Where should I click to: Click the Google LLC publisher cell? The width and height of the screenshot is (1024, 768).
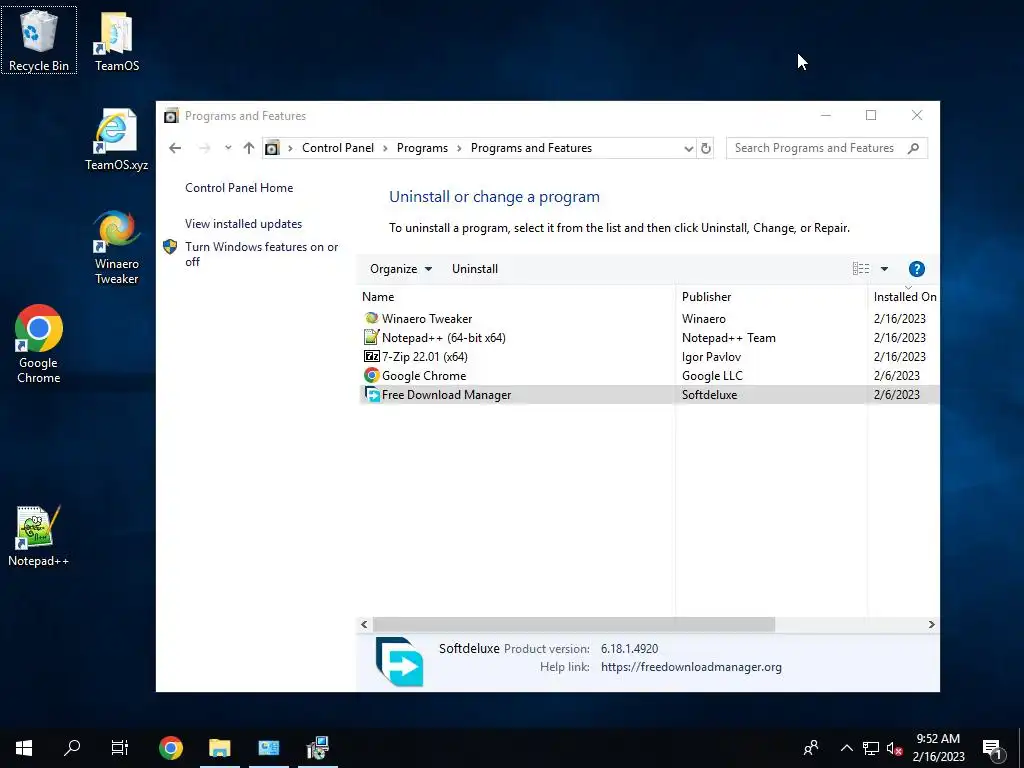click(x=712, y=376)
